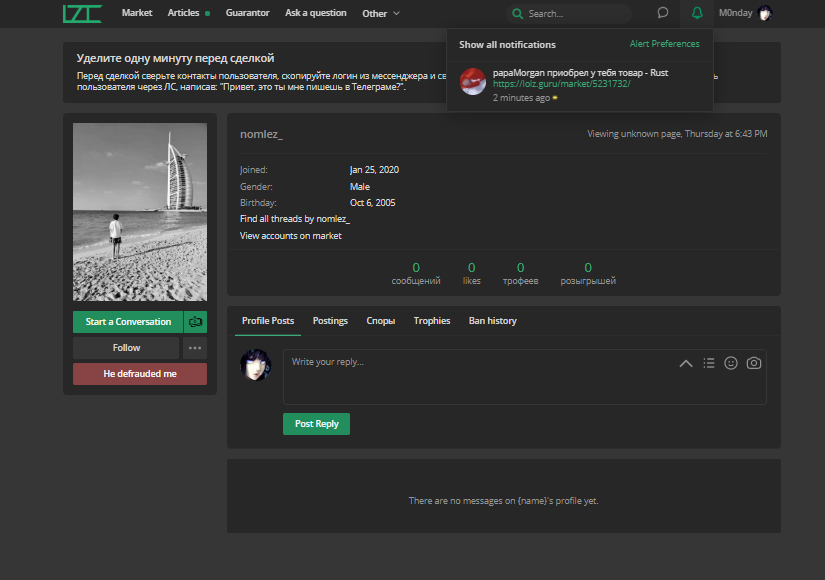Click the He defrauded me button
Image resolution: width=825 pixels, height=580 pixels.
(140, 374)
